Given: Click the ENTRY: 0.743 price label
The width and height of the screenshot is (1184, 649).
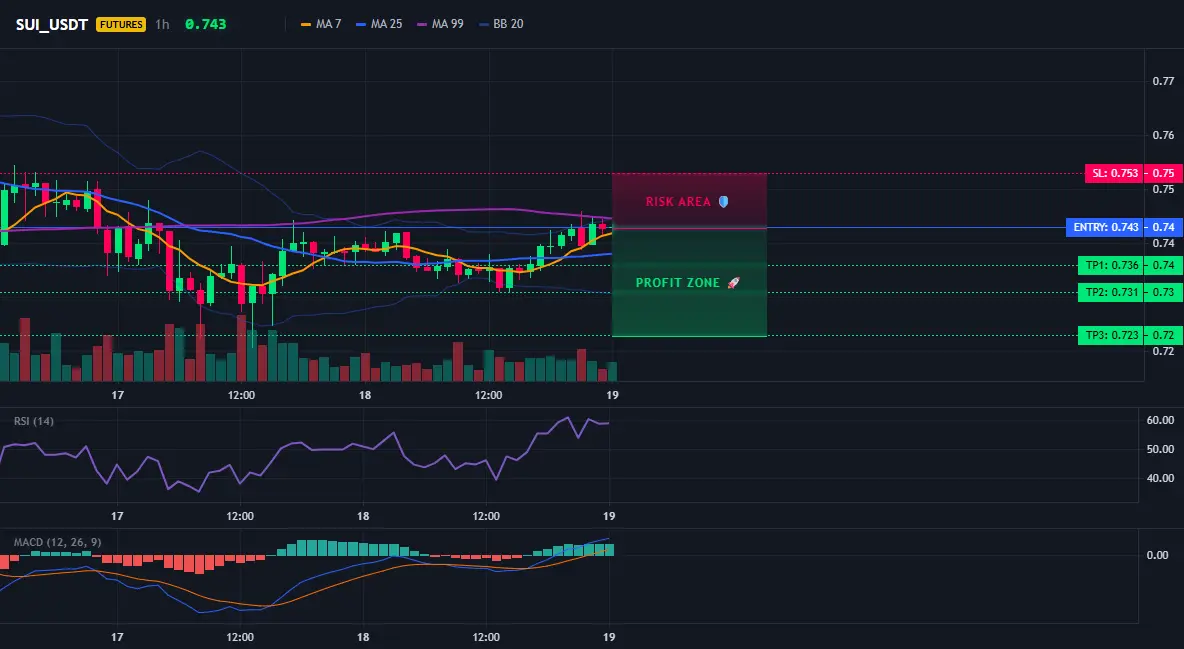Looking at the screenshot, I should point(1105,227).
